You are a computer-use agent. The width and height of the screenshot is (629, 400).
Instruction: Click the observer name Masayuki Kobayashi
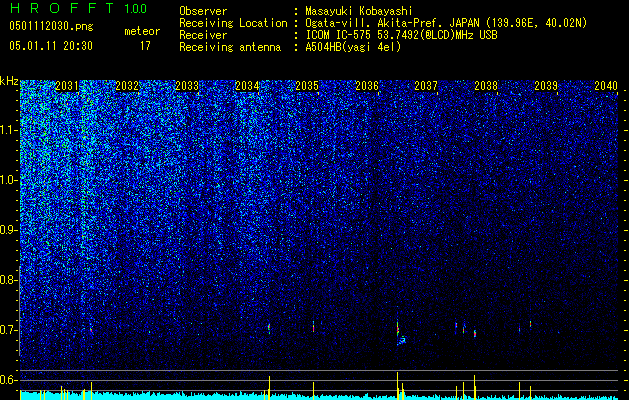click(359, 11)
